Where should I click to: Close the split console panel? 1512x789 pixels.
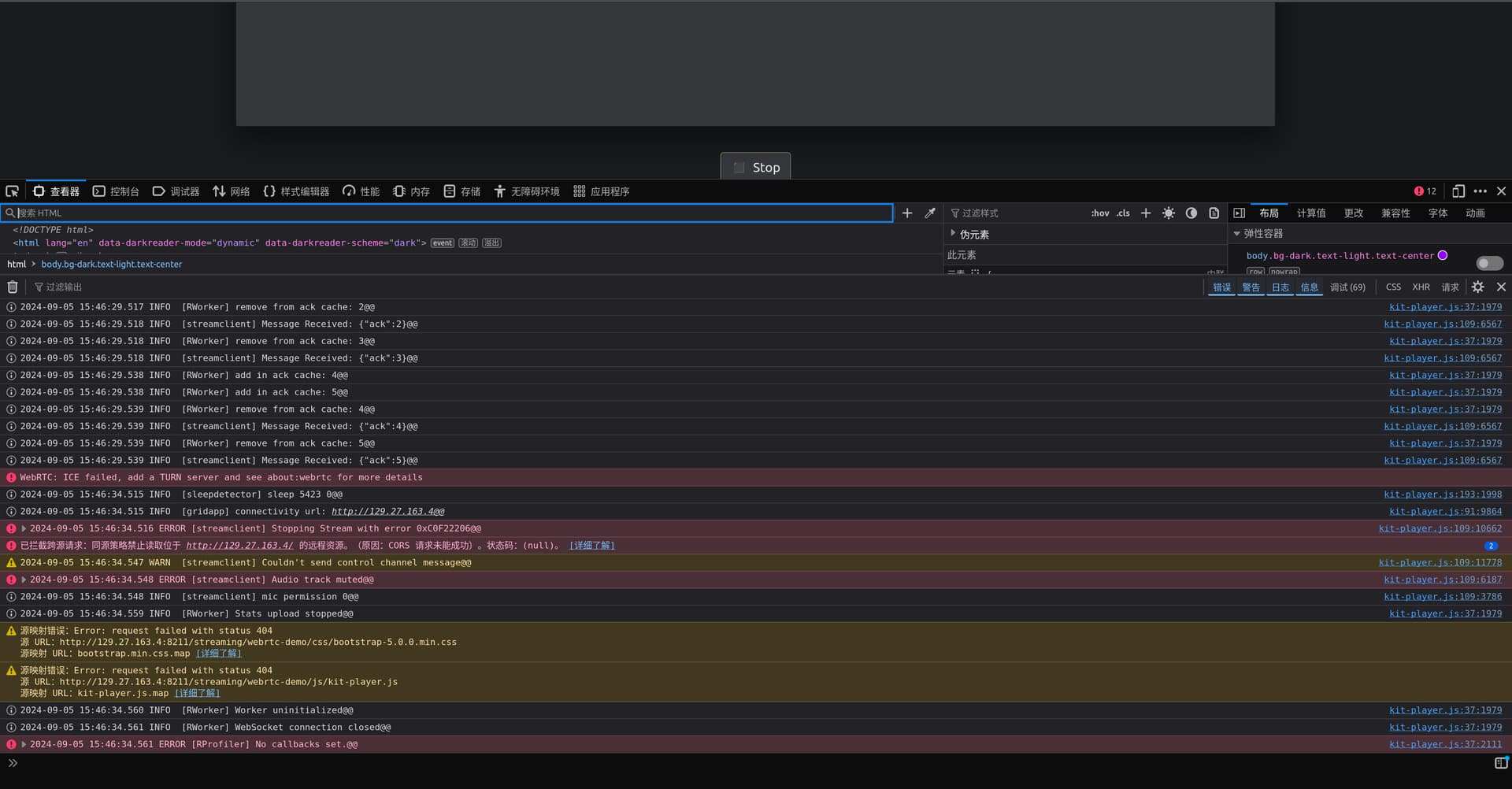point(1501,287)
